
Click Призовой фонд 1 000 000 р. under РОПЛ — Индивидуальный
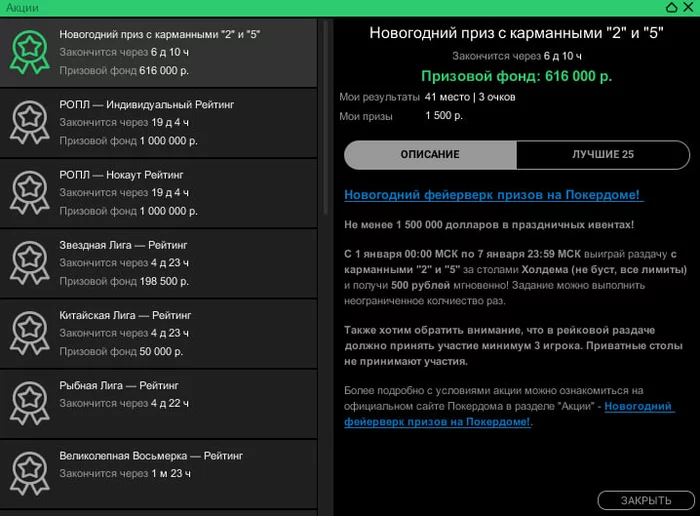tap(129, 141)
